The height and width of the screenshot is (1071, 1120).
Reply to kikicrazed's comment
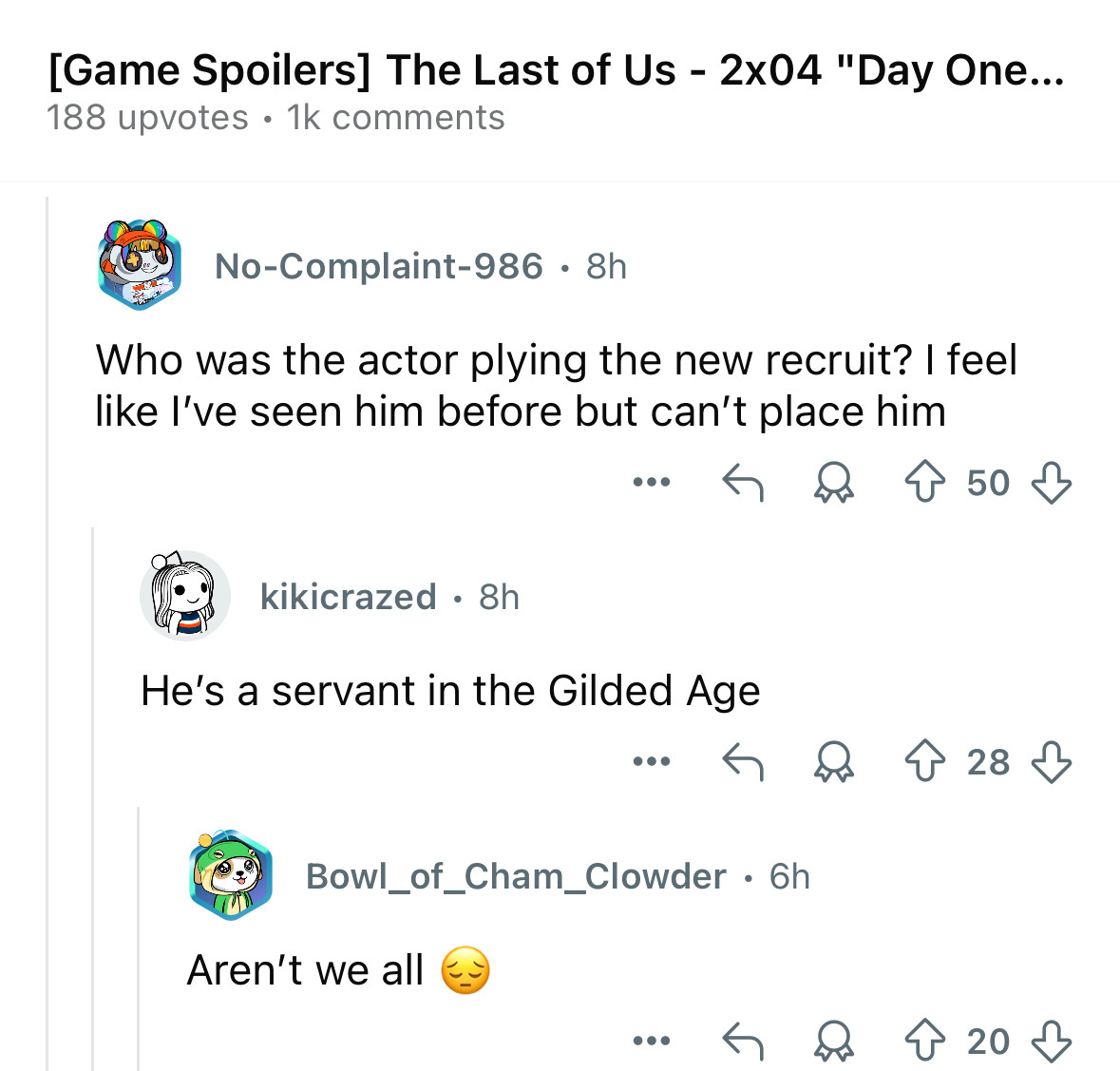(743, 761)
